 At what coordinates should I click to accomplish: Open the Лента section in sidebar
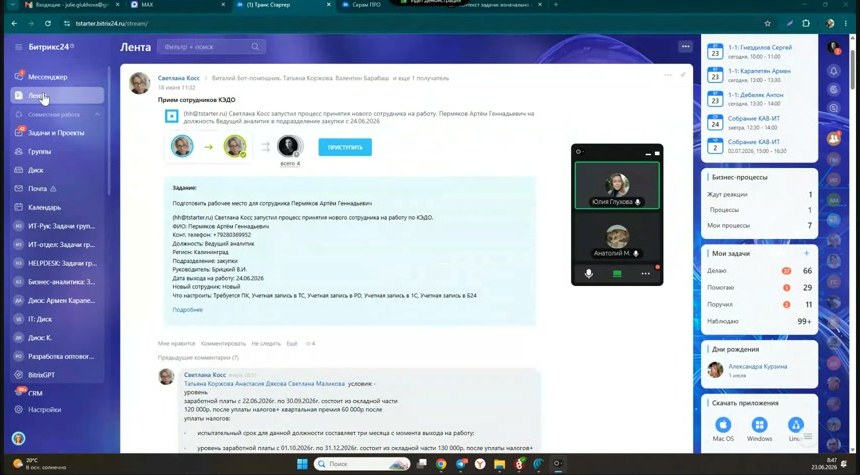pos(57,95)
